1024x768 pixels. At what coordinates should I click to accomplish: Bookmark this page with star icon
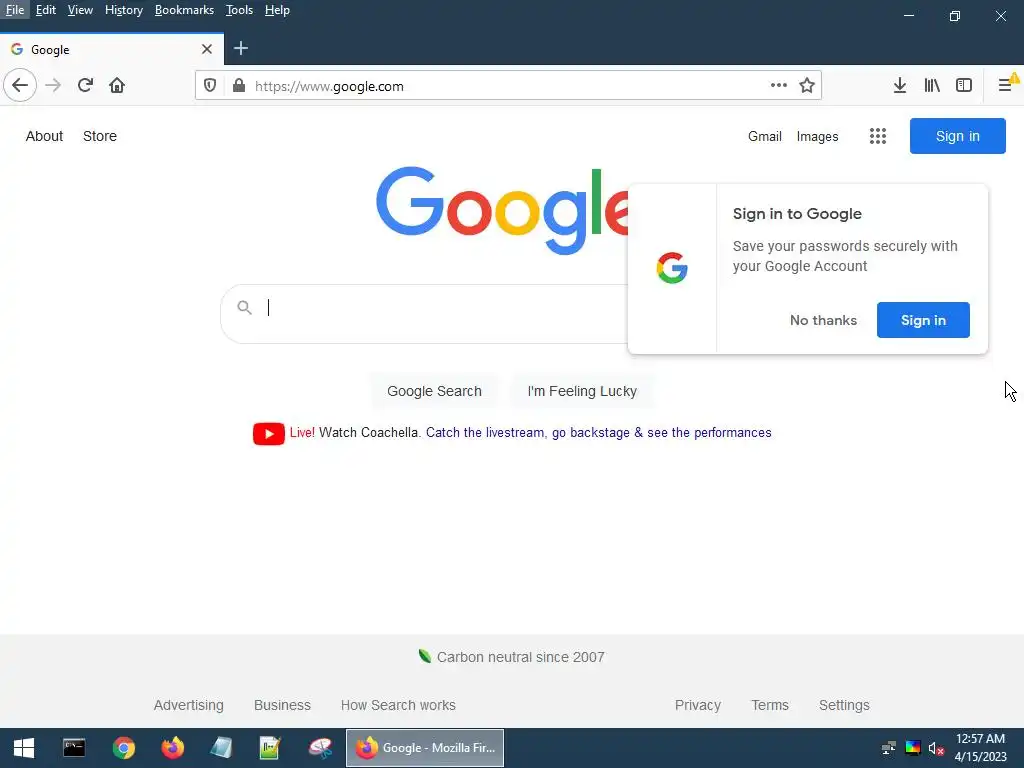coord(807,86)
